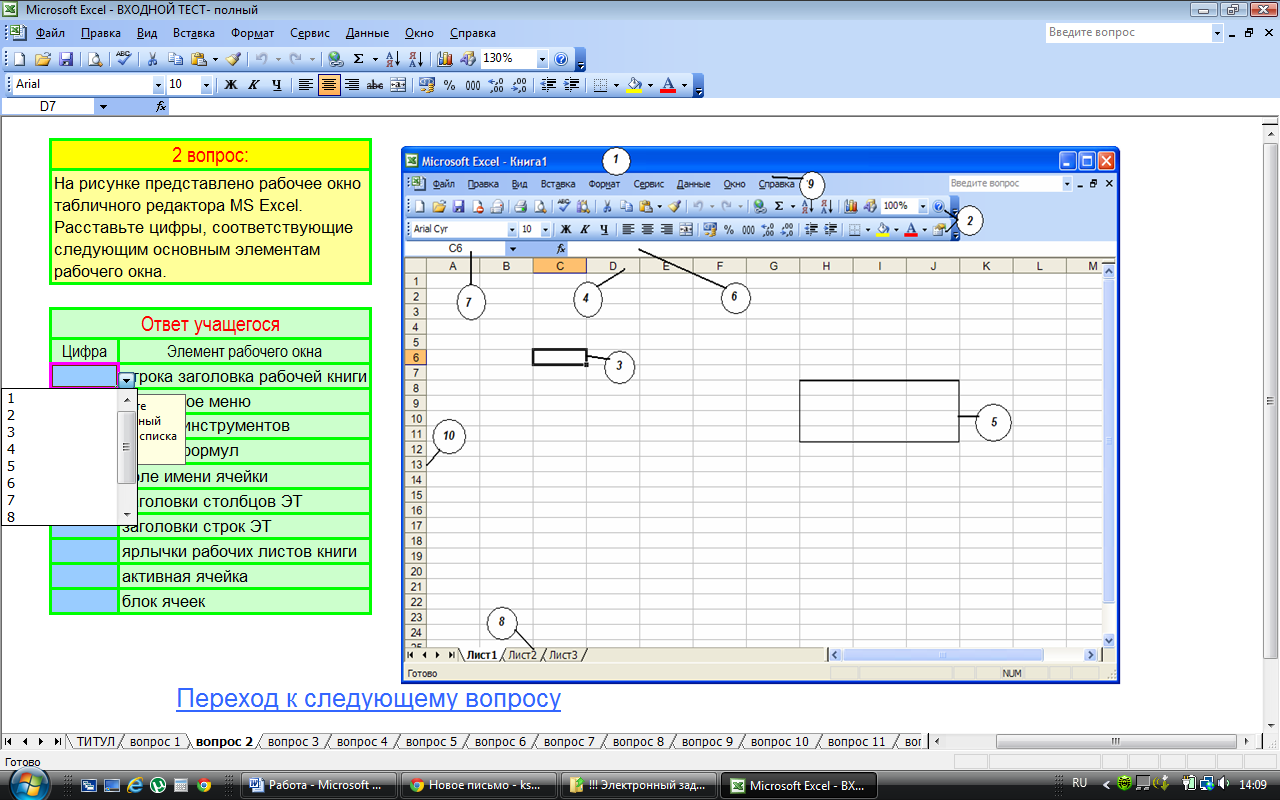Apply the yellow fill color
Image resolution: width=1280 pixels, height=800 pixels.
pos(634,85)
